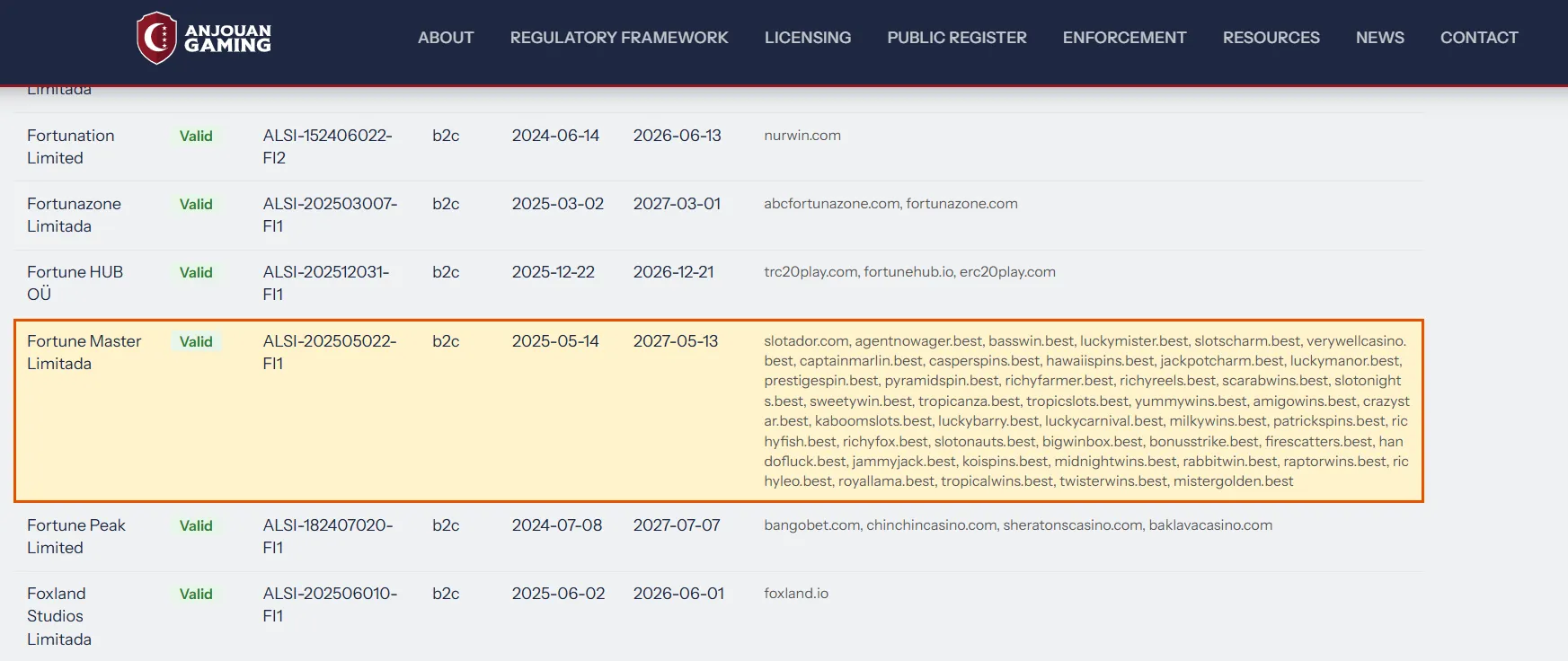Viewport: 1568px width, 661px height.
Task: Select license number ALSI-202506010-FI1
Action: (330, 604)
